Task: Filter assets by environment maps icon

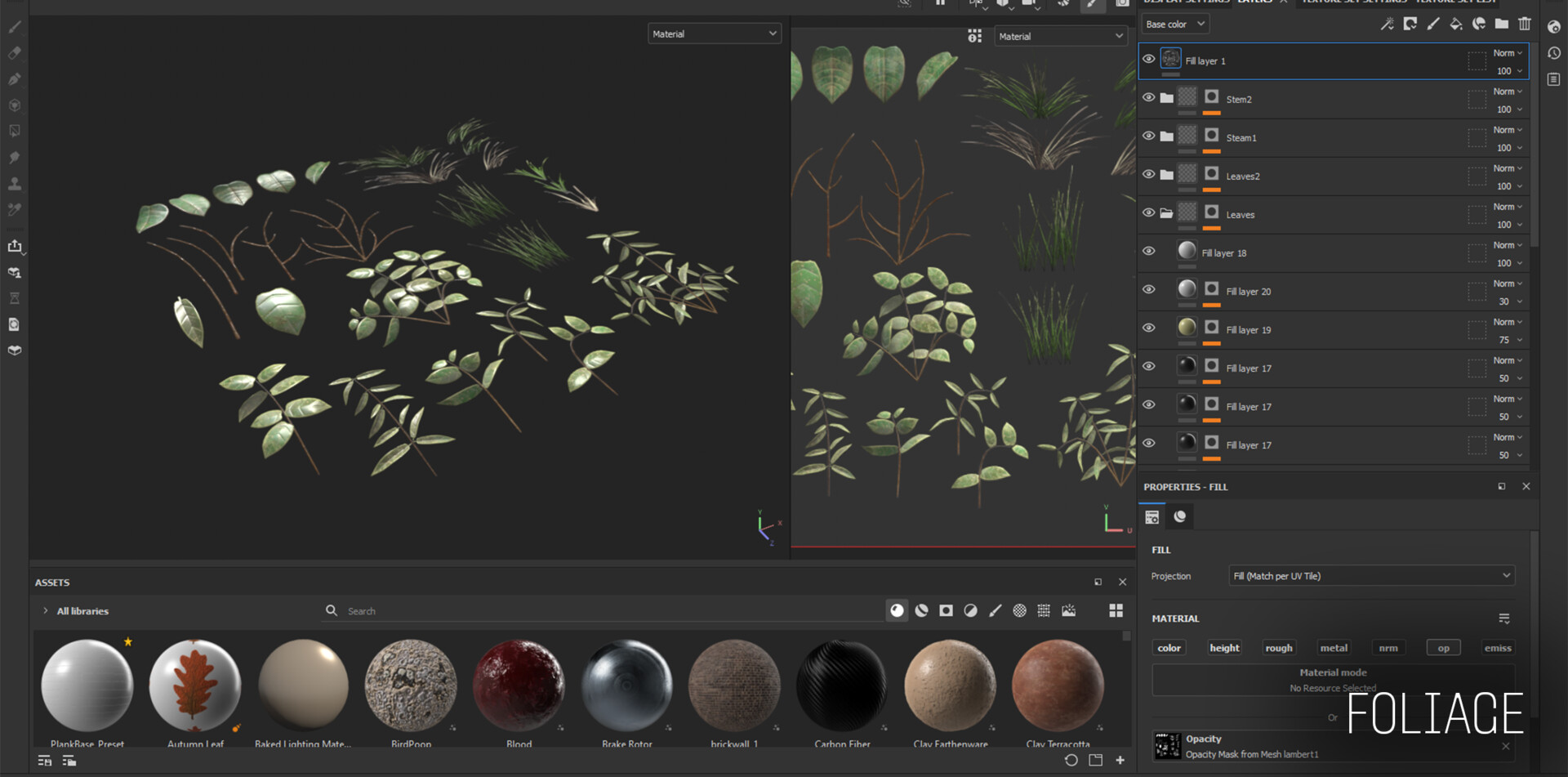Action: pyautogui.click(x=1068, y=611)
